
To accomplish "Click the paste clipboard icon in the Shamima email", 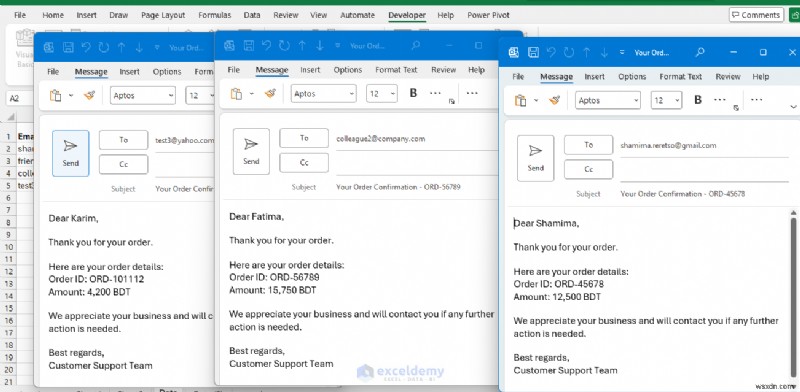I will [520, 101].
